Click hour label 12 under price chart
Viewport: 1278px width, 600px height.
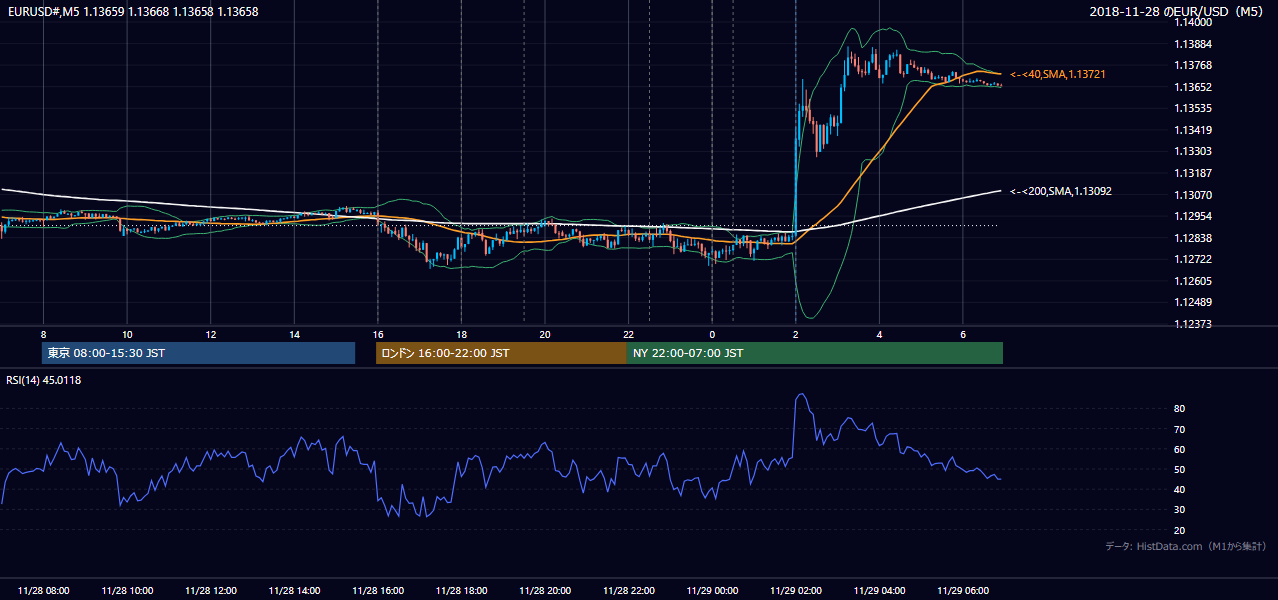(211, 334)
